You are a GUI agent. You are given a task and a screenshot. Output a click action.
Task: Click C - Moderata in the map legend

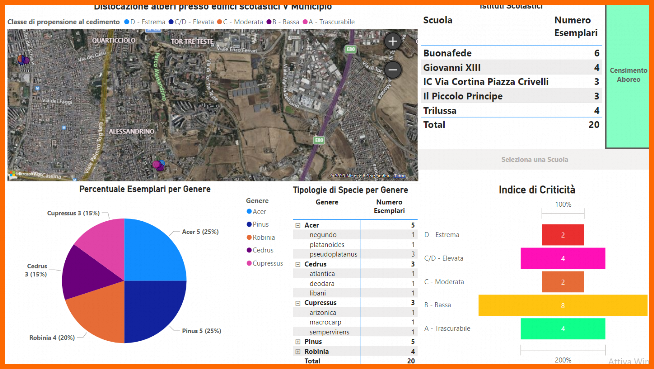[240, 22]
